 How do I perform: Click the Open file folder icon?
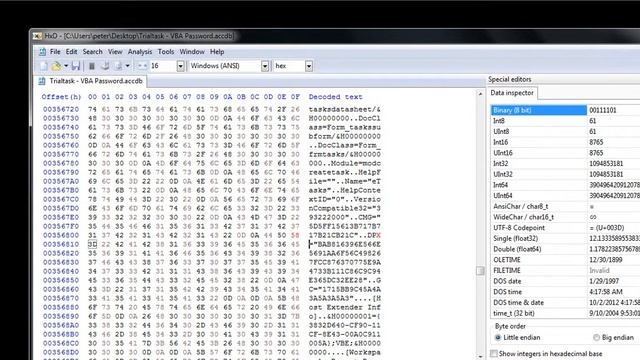56,66
